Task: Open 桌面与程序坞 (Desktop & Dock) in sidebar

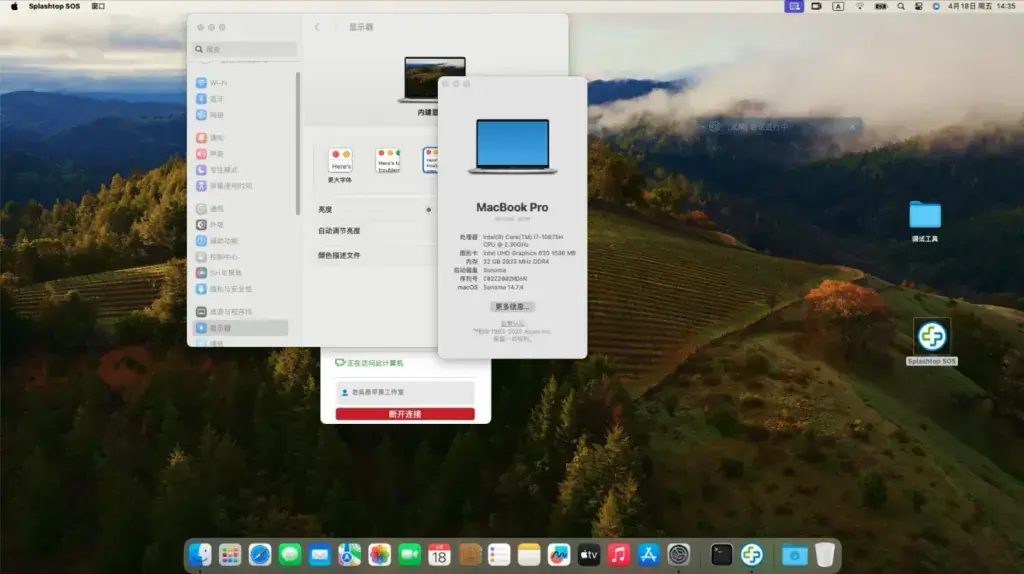Action: [224, 311]
